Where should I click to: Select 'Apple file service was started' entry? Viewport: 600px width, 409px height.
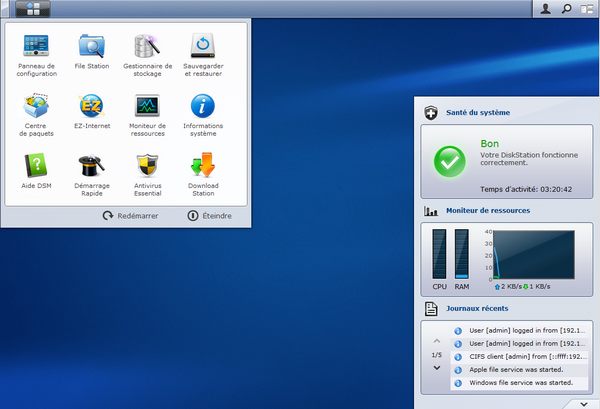click(x=519, y=370)
